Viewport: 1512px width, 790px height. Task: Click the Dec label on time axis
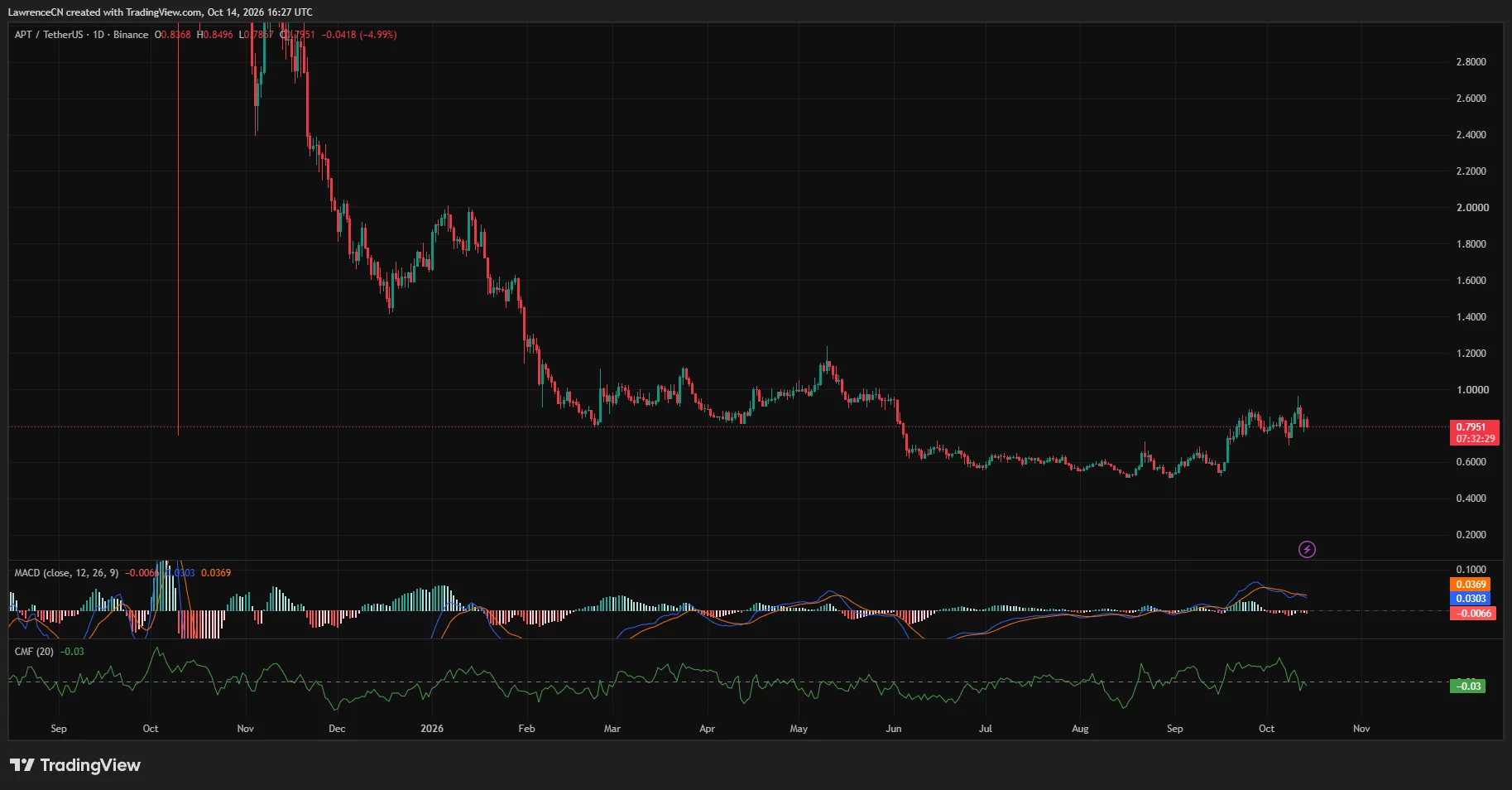[x=337, y=729]
